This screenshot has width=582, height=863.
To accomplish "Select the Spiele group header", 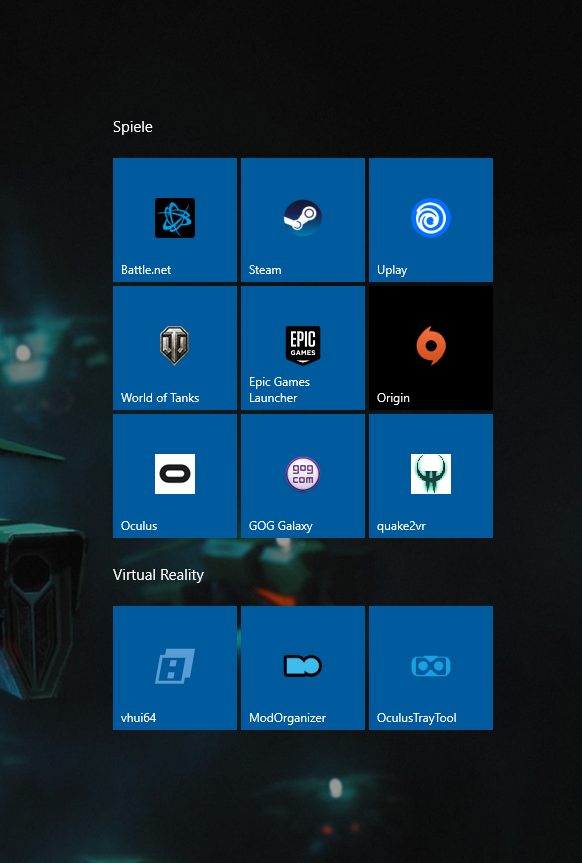I will (133, 127).
